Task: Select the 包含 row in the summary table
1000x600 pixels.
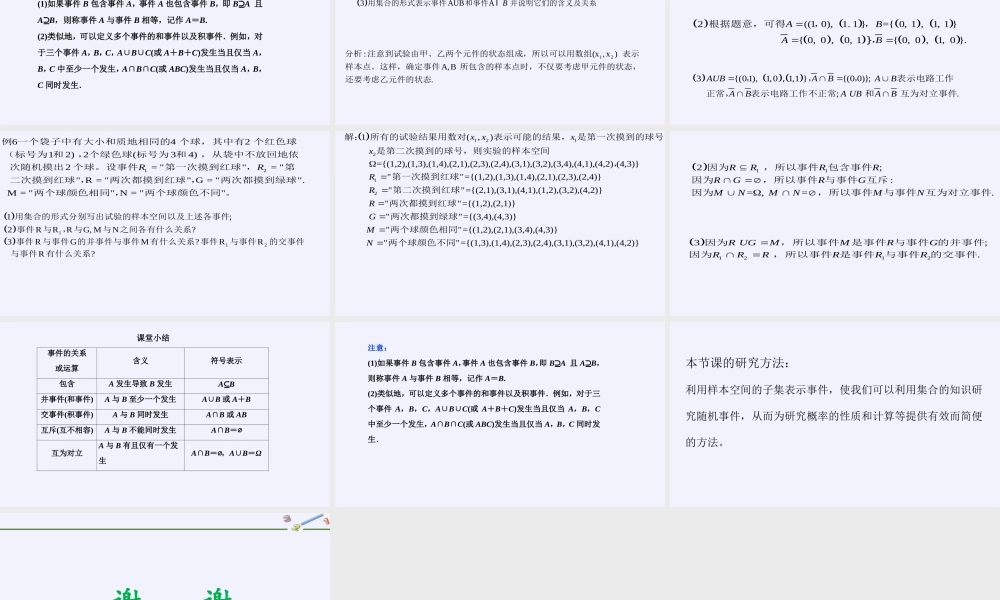Action: click(67, 385)
